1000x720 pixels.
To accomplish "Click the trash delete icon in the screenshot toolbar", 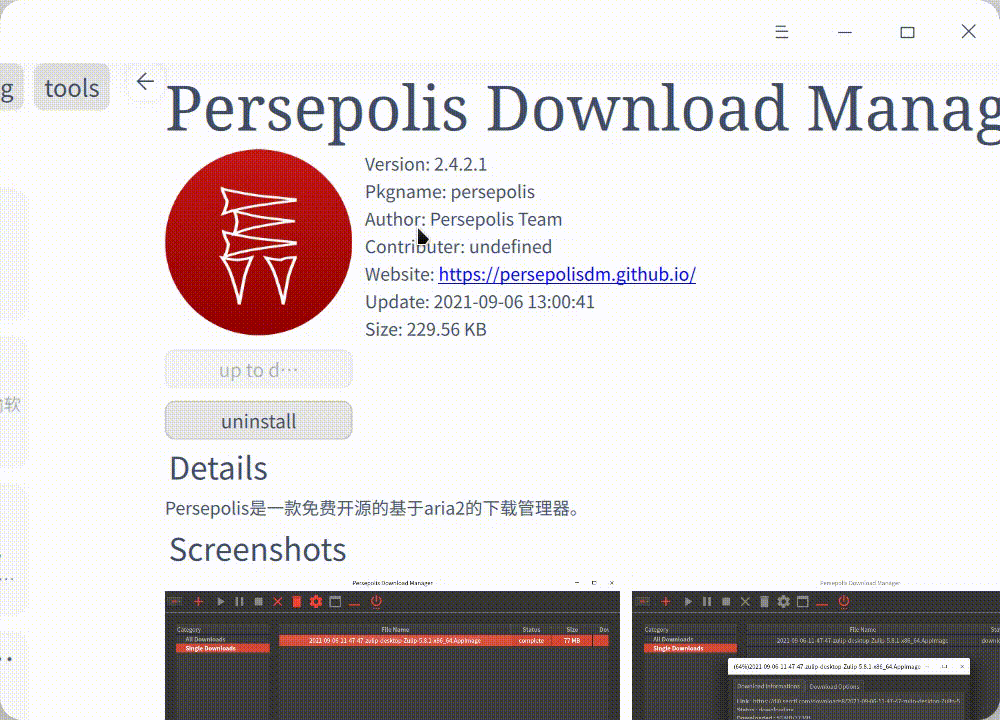I will point(296,601).
